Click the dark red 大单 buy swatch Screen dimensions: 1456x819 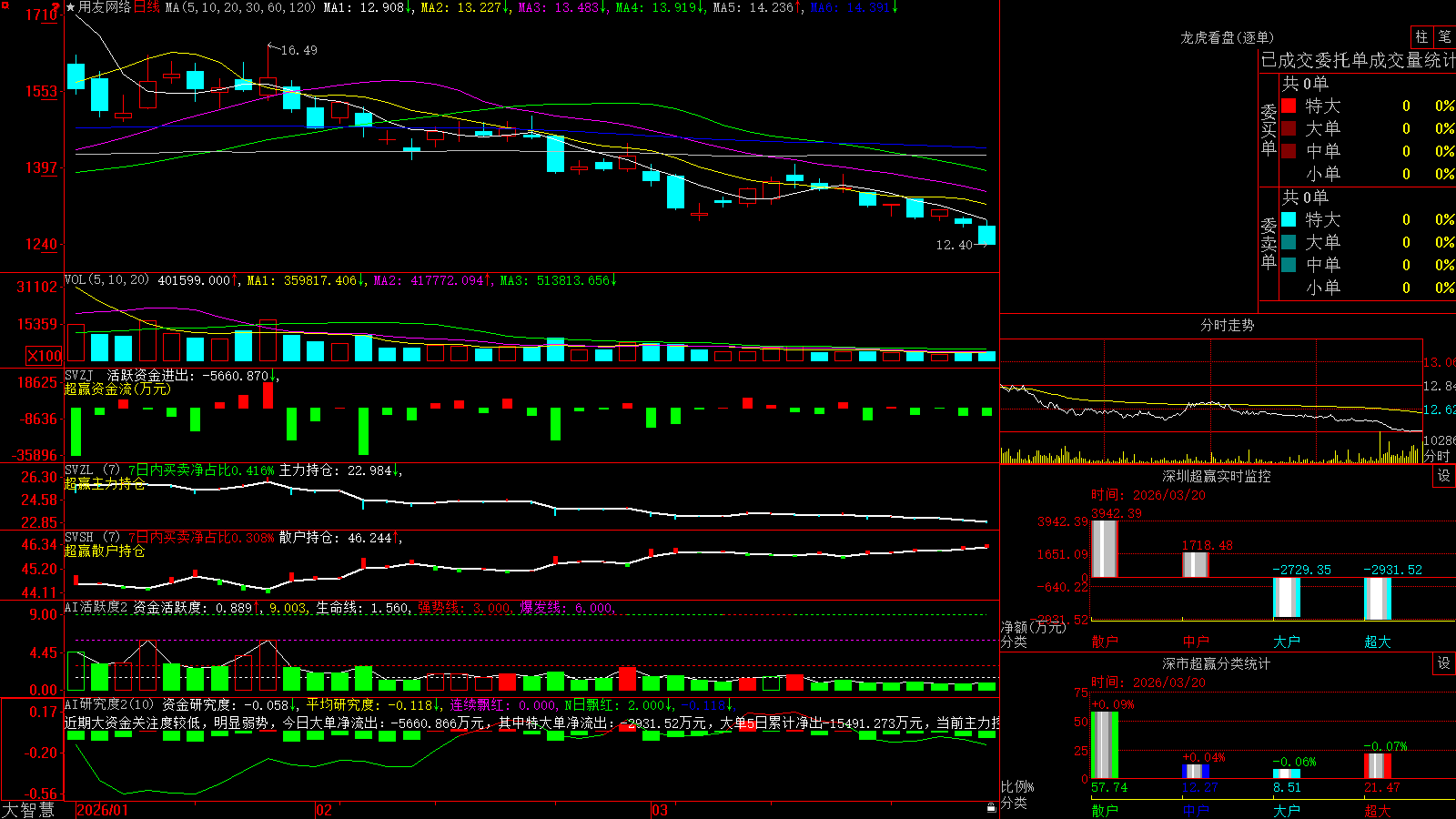1289,128
